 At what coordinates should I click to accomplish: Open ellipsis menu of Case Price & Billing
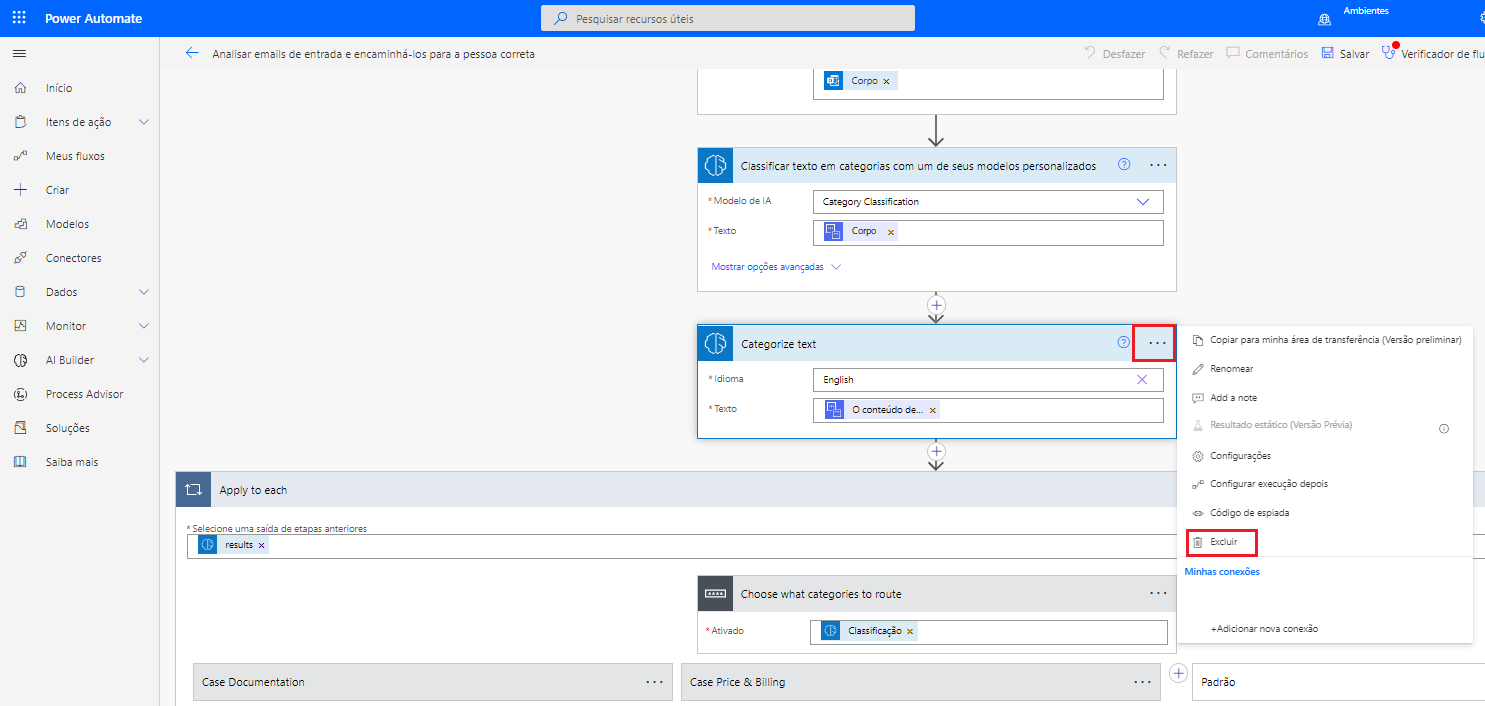click(1142, 682)
